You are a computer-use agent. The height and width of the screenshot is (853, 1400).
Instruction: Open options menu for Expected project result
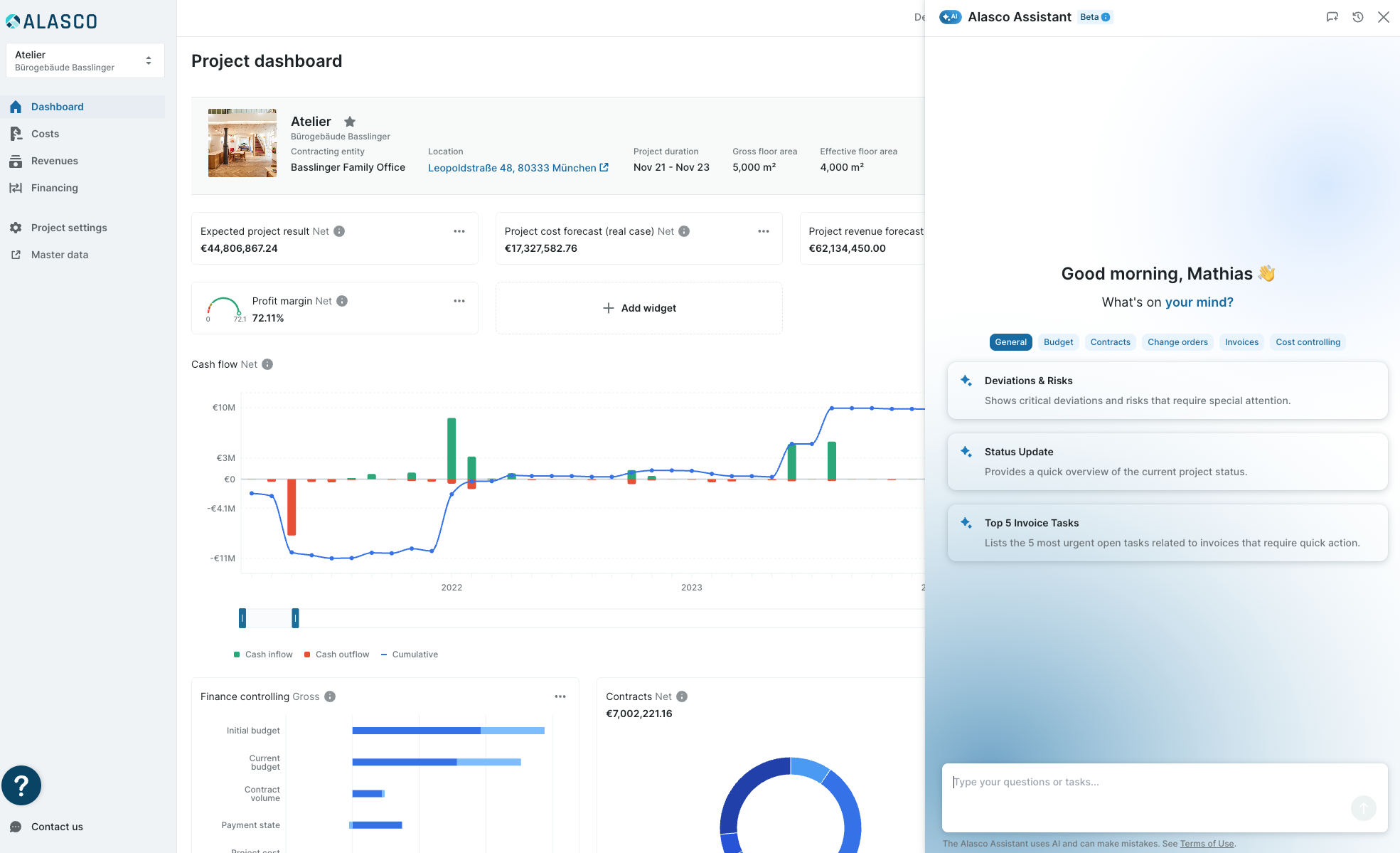tap(459, 231)
